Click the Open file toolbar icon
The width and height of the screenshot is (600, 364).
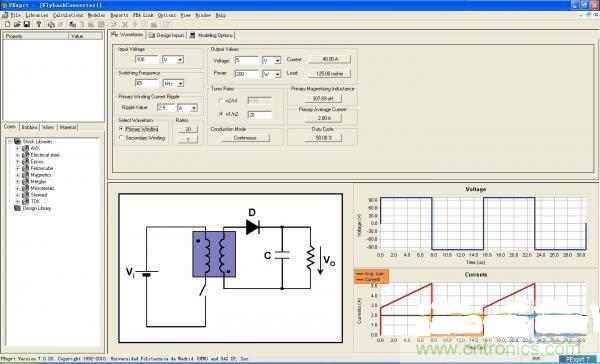(x=17, y=24)
